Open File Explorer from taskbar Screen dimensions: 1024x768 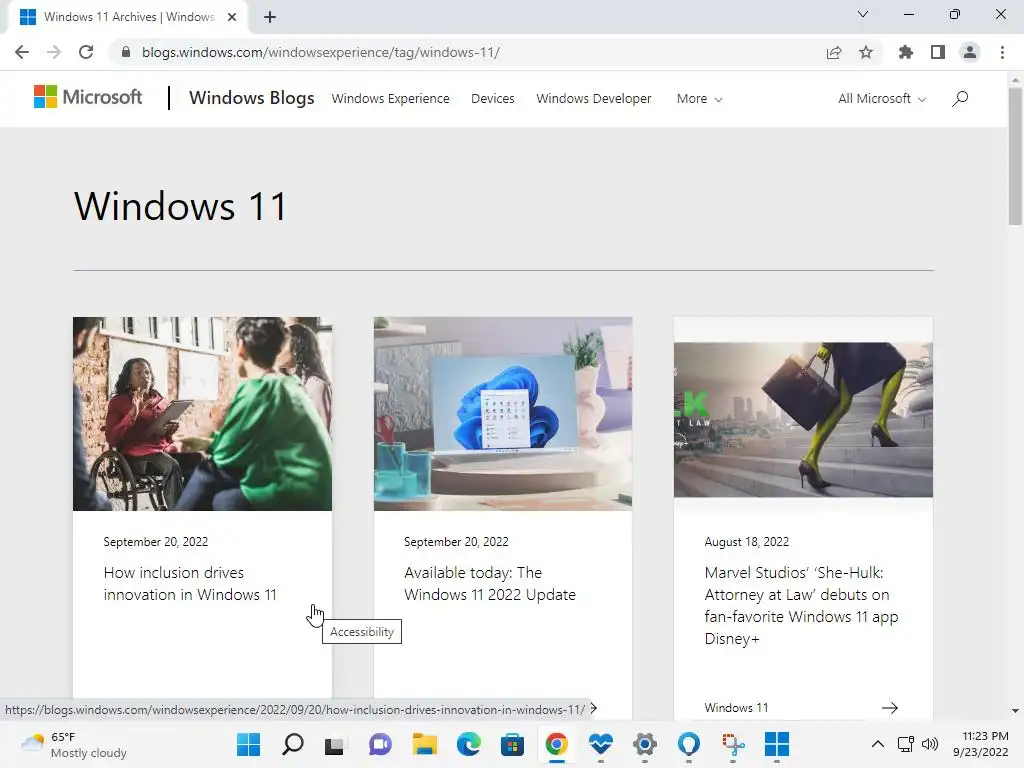pyautogui.click(x=424, y=744)
